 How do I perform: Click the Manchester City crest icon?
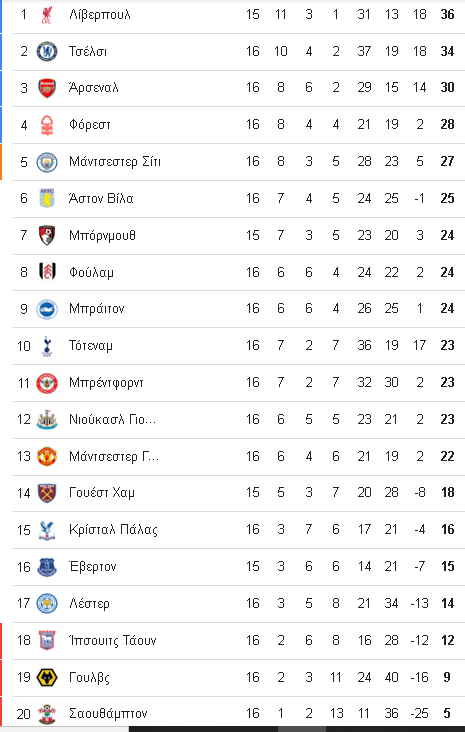(47, 162)
